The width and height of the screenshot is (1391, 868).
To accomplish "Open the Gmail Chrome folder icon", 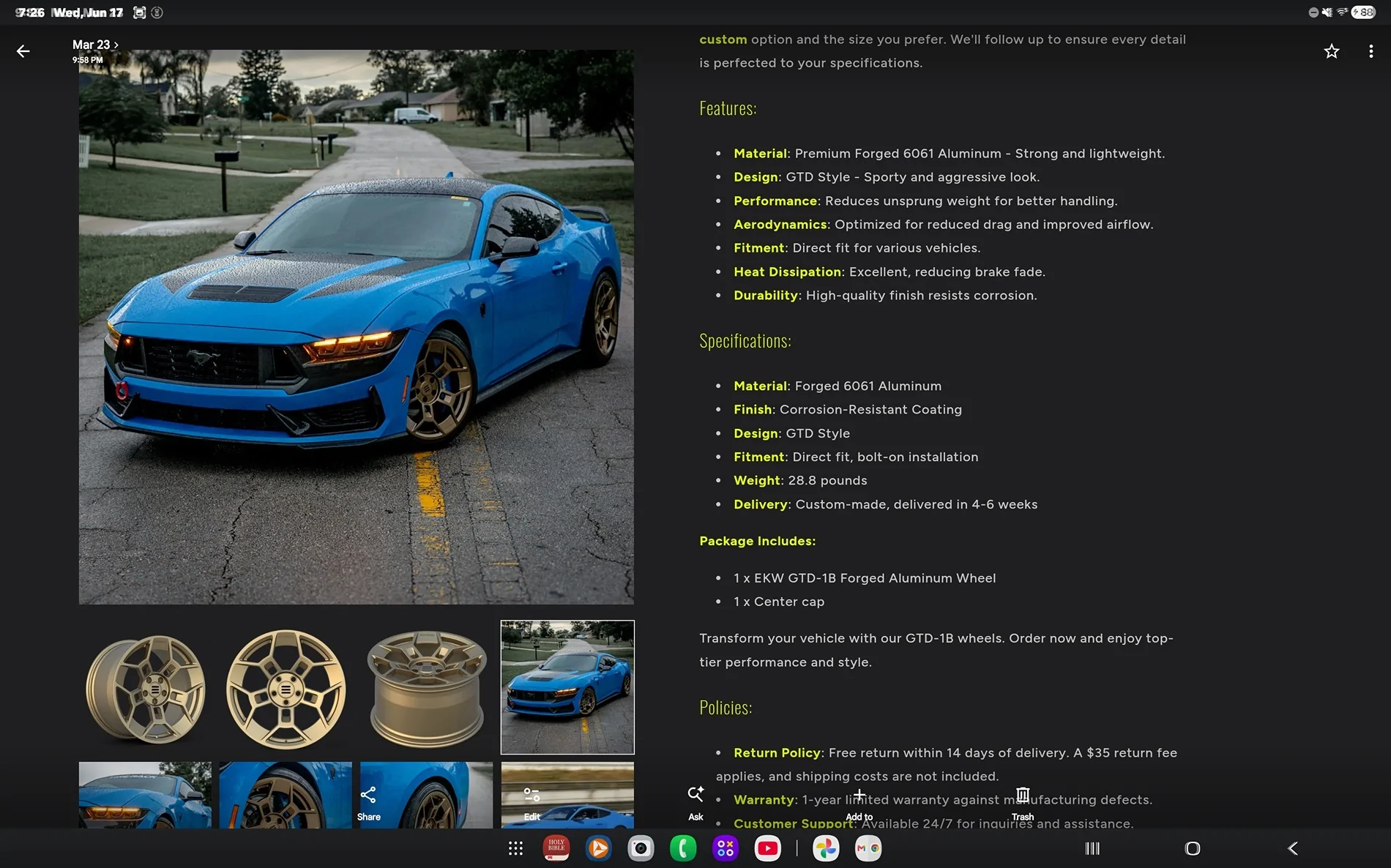I will pyautogui.click(x=868, y=848).
